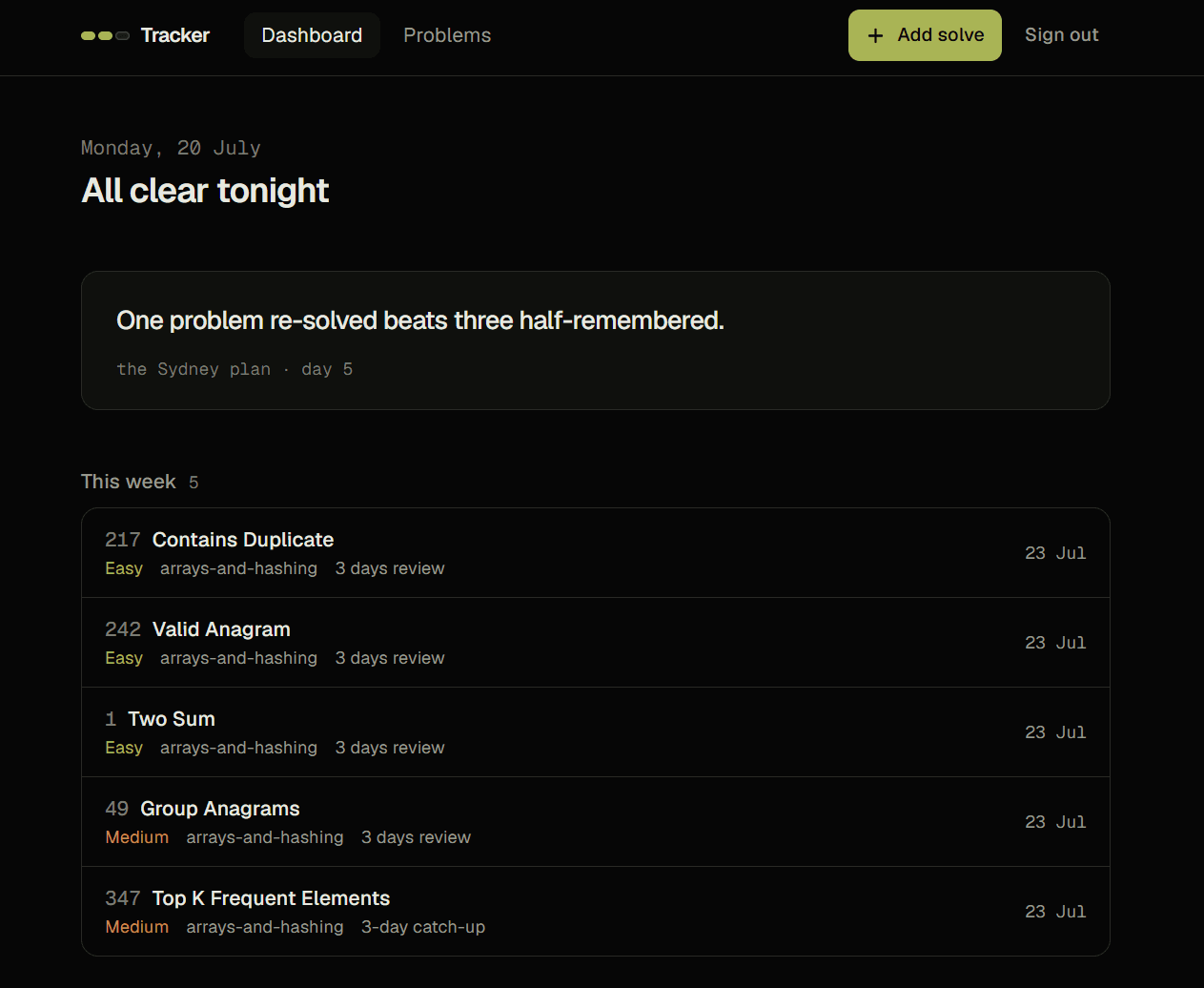The width and height of the screenshot is (1204, 988).
Task: Click the Easy label under Contains Duplicate
Action: 124,568
